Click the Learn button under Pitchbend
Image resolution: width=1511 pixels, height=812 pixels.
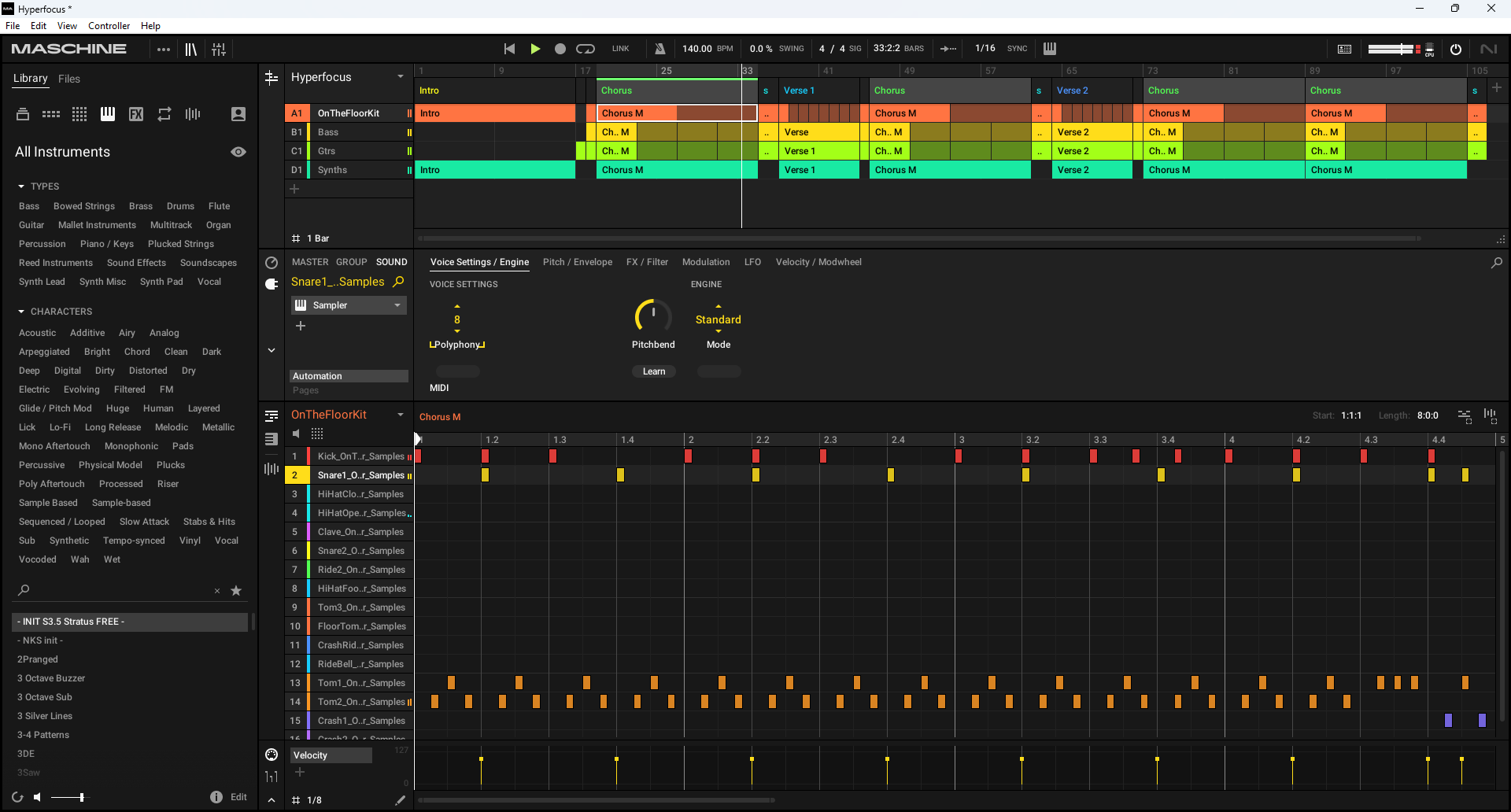[x=654, y=371]
